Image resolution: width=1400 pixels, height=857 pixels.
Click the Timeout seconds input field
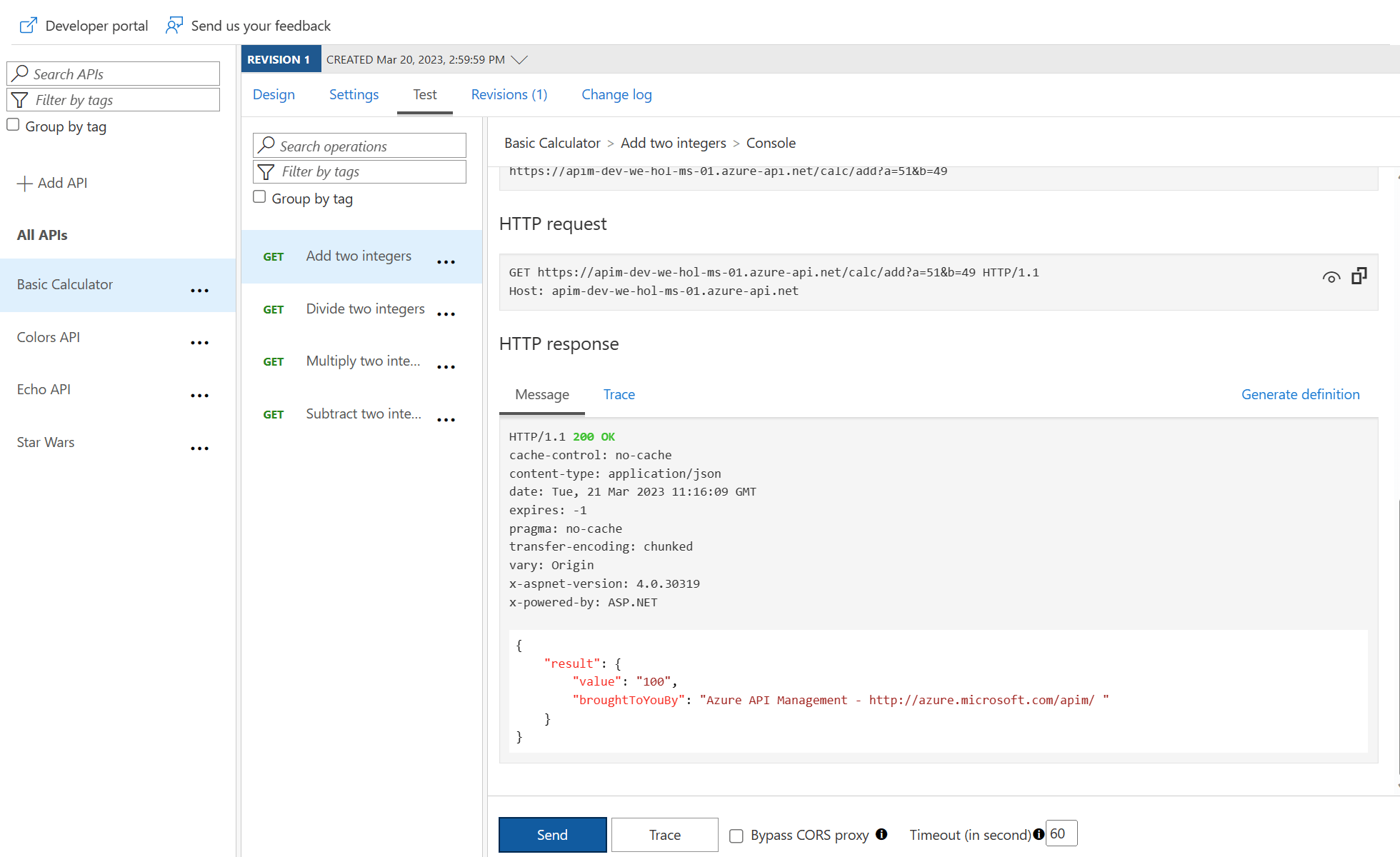(1061, 833)
